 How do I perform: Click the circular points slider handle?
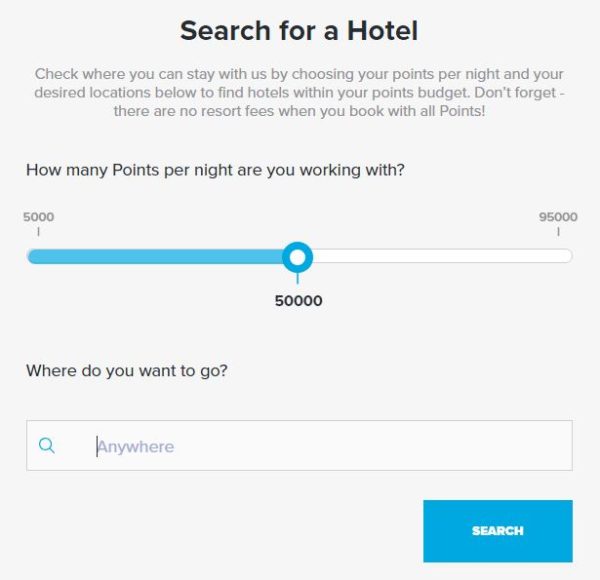[x=297, y=257]
